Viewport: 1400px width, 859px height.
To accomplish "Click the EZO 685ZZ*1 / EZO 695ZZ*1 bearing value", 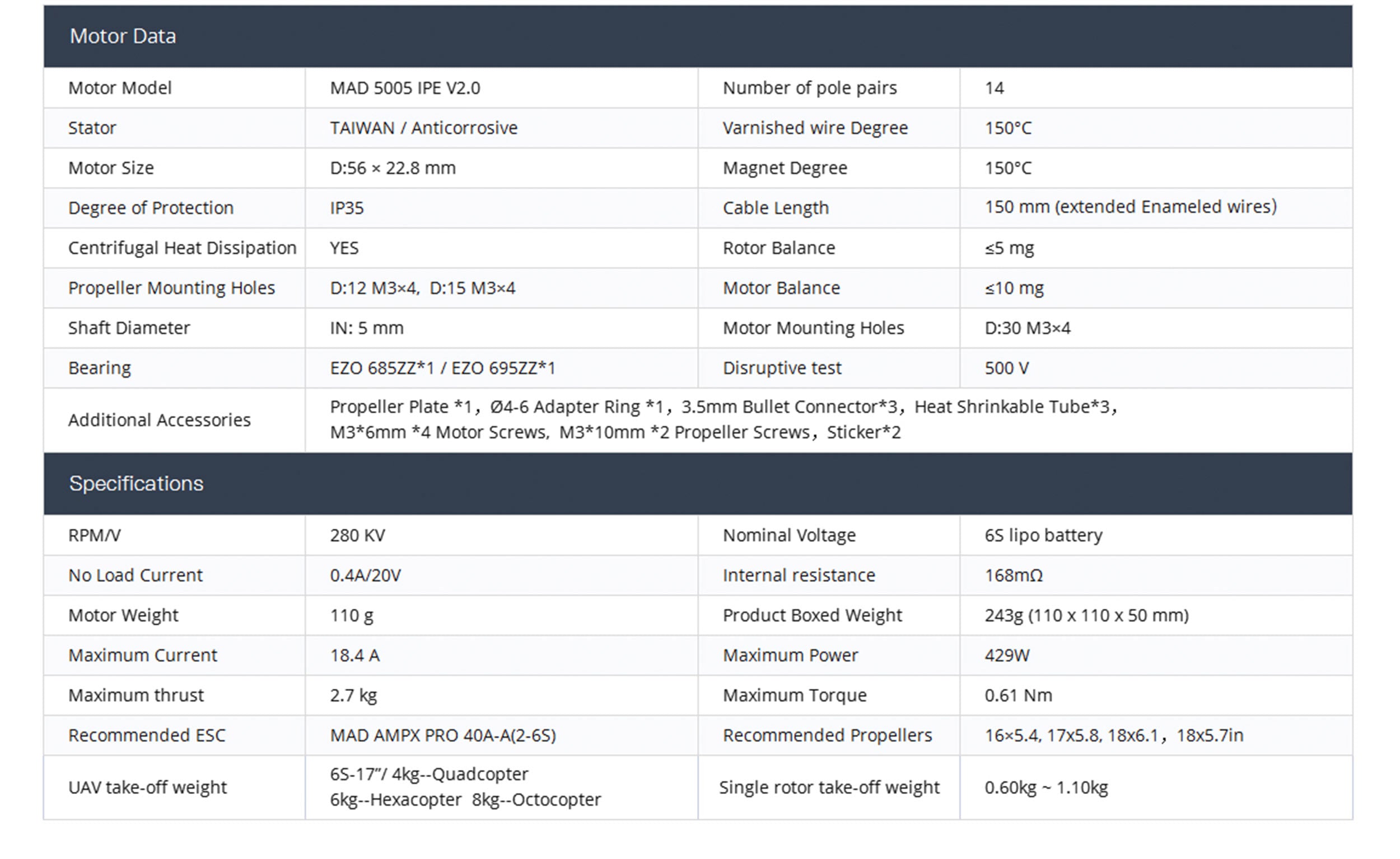I will [x=442, y=368].
